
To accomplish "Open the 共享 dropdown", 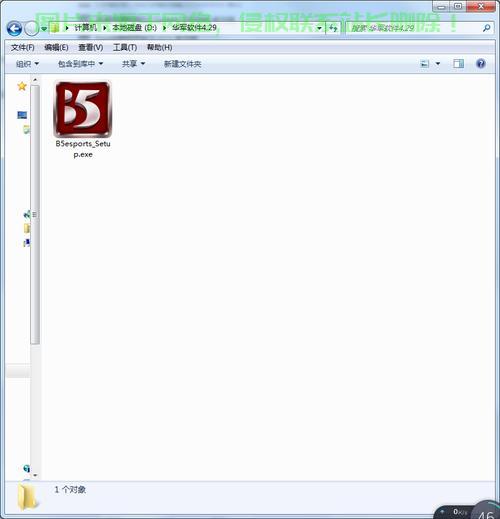I will click(133, 64).
